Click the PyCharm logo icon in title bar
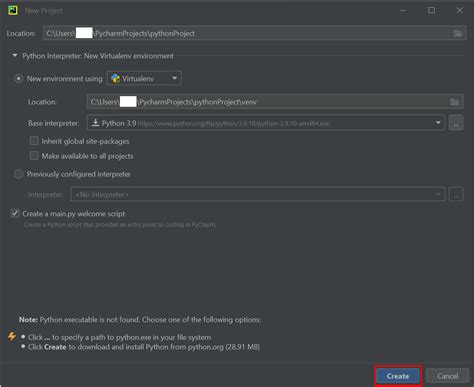Viewport: 474px width, 387px height. pyautogui.click(x=13, y=10)
